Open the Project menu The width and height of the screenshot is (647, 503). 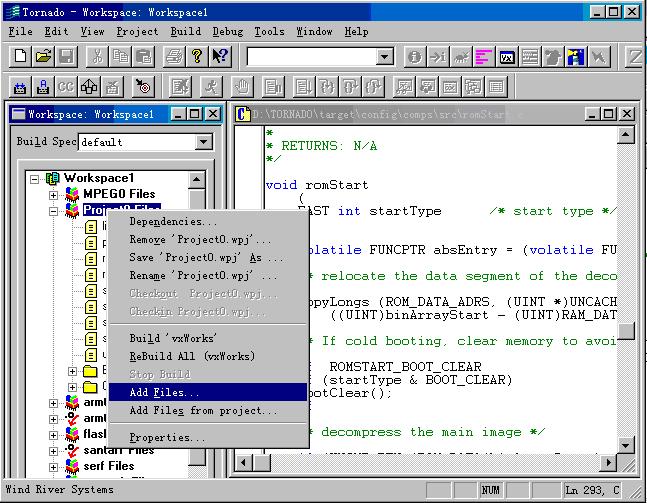(x=137, y=31)
